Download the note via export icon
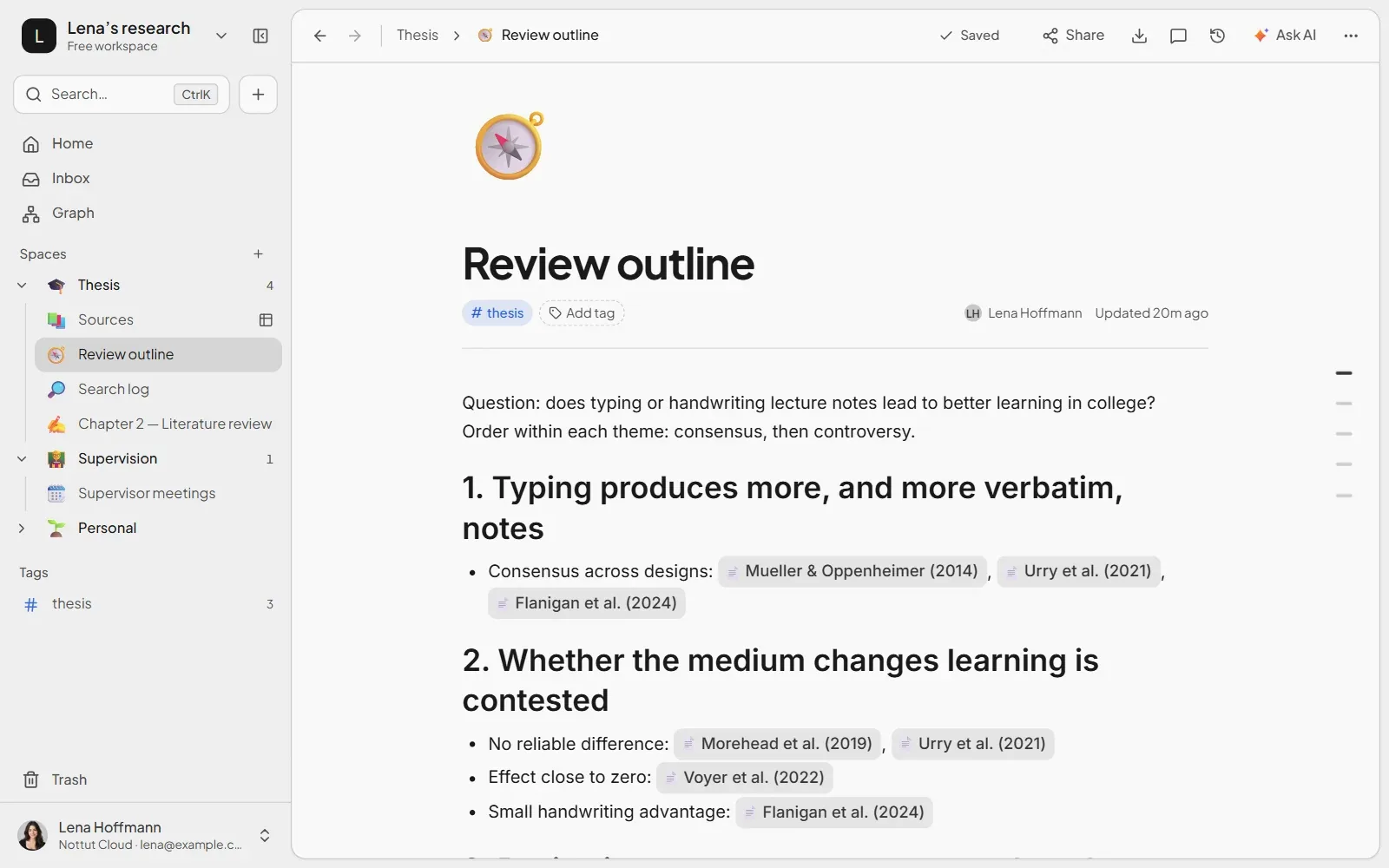Screen dimensions: 1389x868 [1140, 36]
